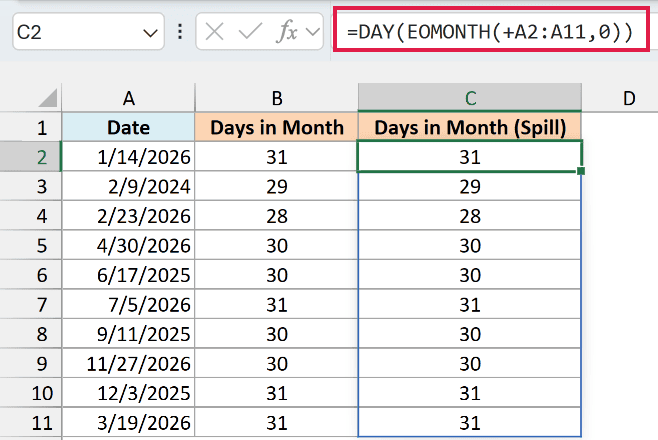Click spill cell C4 showing 28
Screen dimensions: 658x440
470,216
